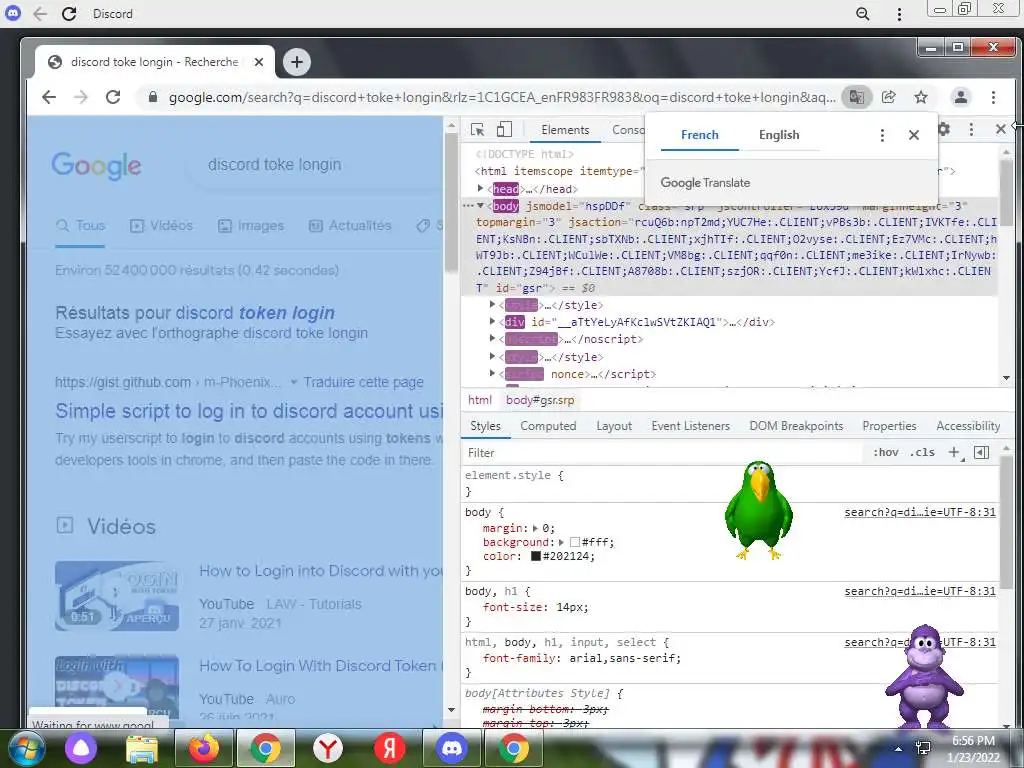
Task: Open the Chrome three-dot menu
Action: point(993,97)
